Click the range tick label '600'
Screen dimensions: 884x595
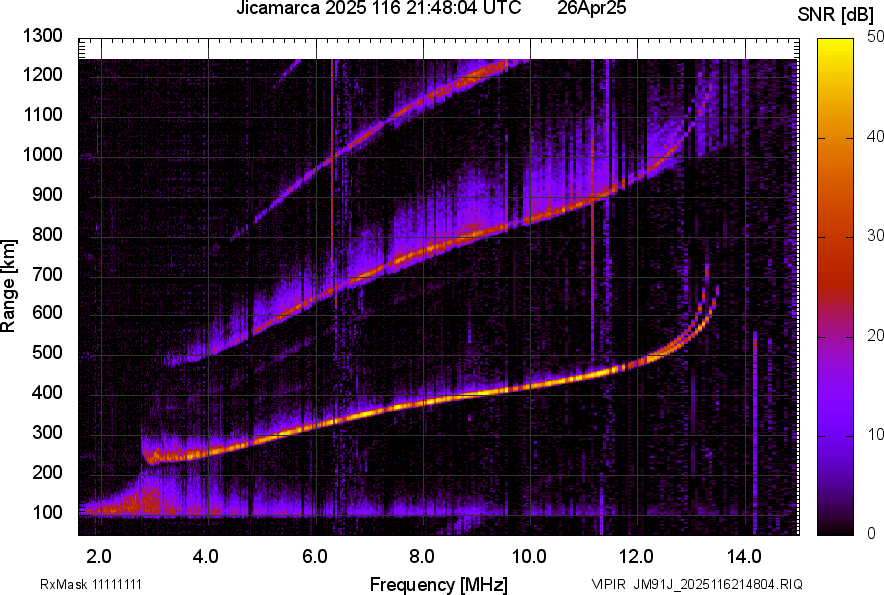point(47,312)
